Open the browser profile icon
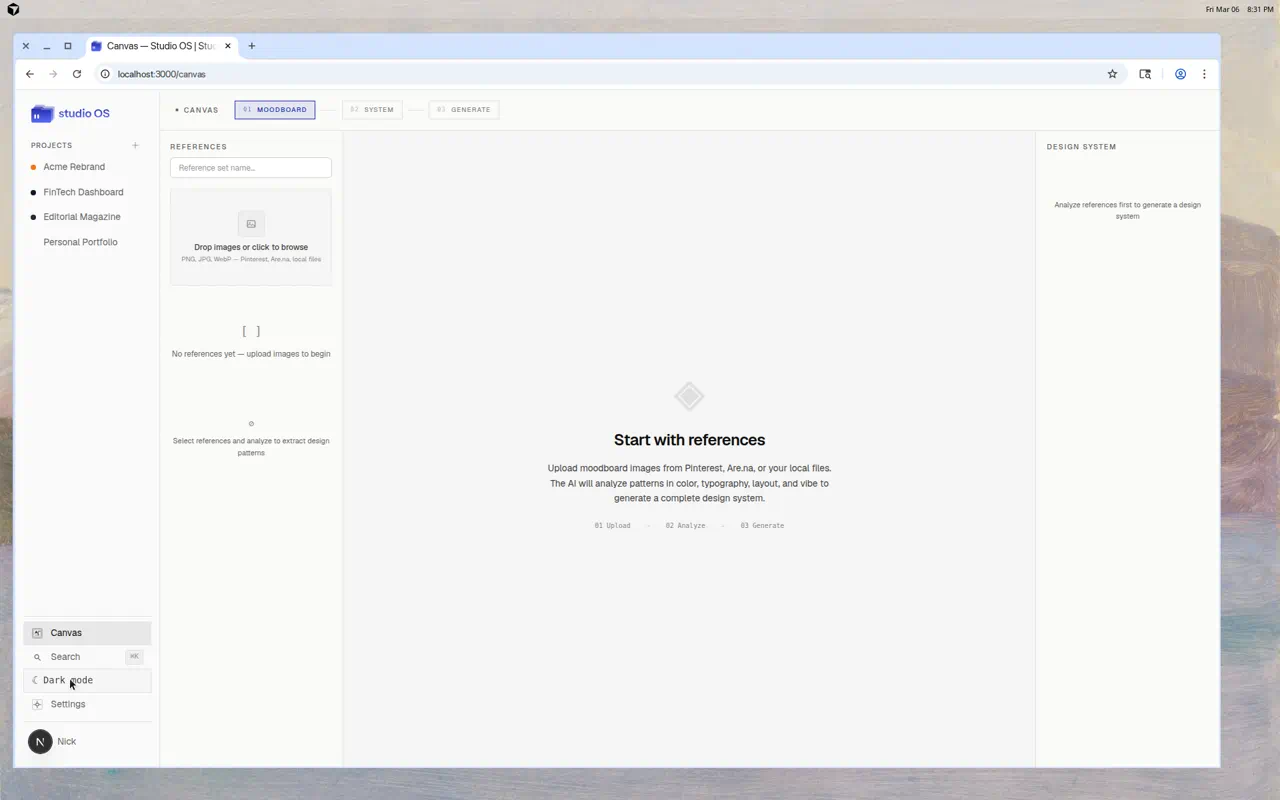 (x=1180, y=74)
